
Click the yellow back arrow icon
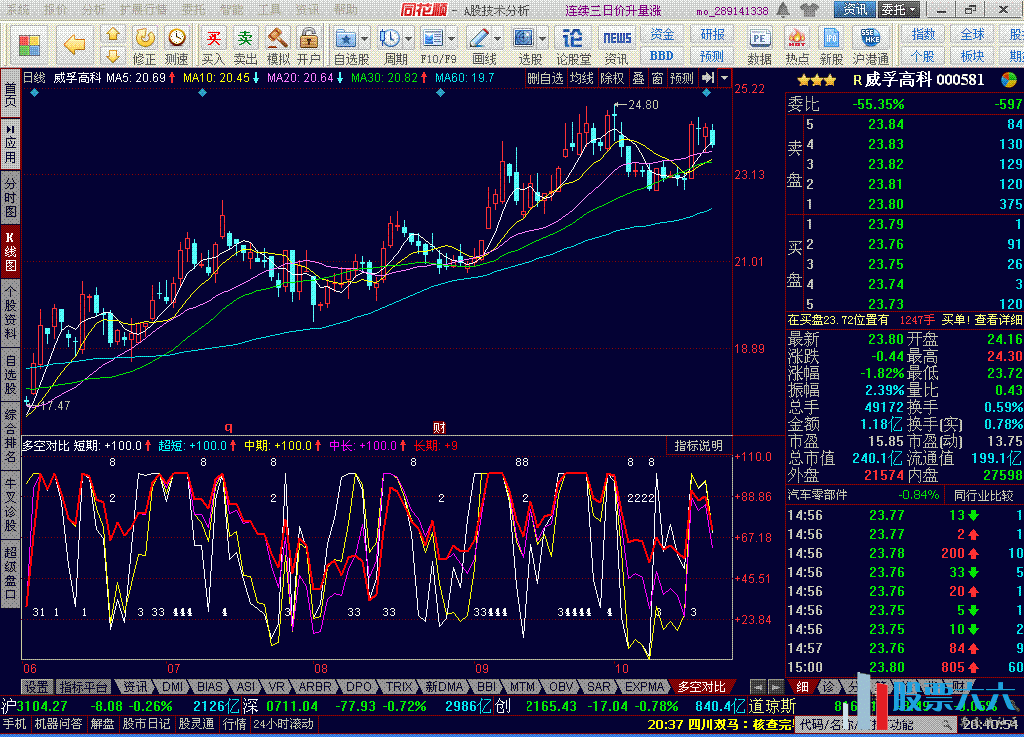point(74,44)
